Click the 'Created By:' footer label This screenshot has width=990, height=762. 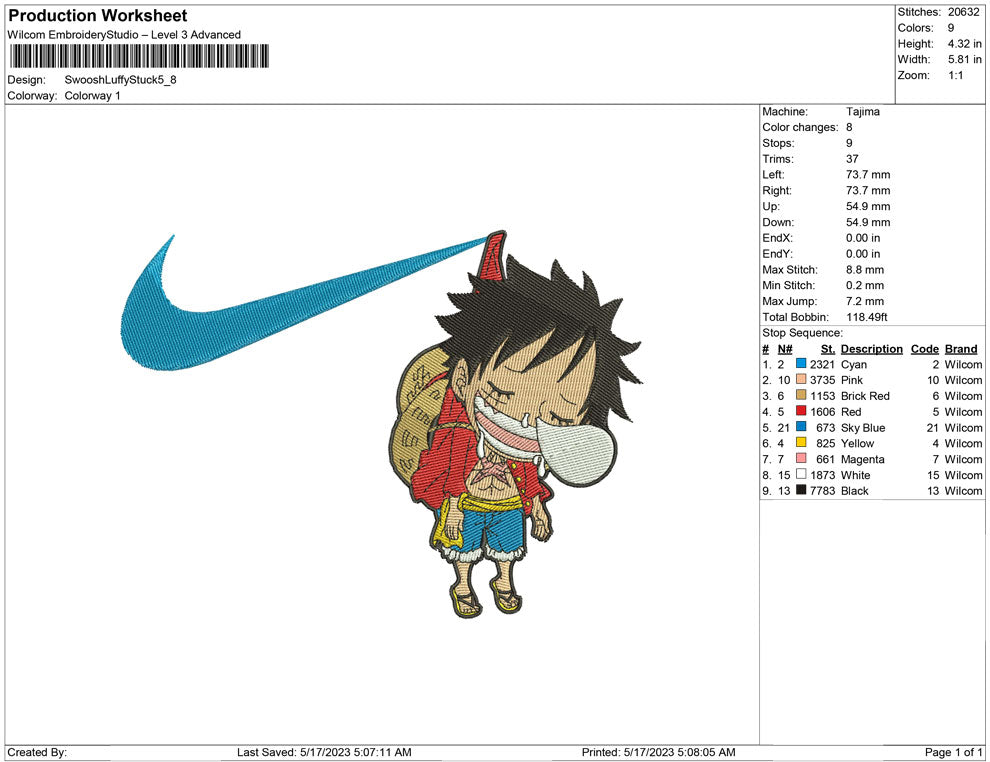(x=37, y=752)
